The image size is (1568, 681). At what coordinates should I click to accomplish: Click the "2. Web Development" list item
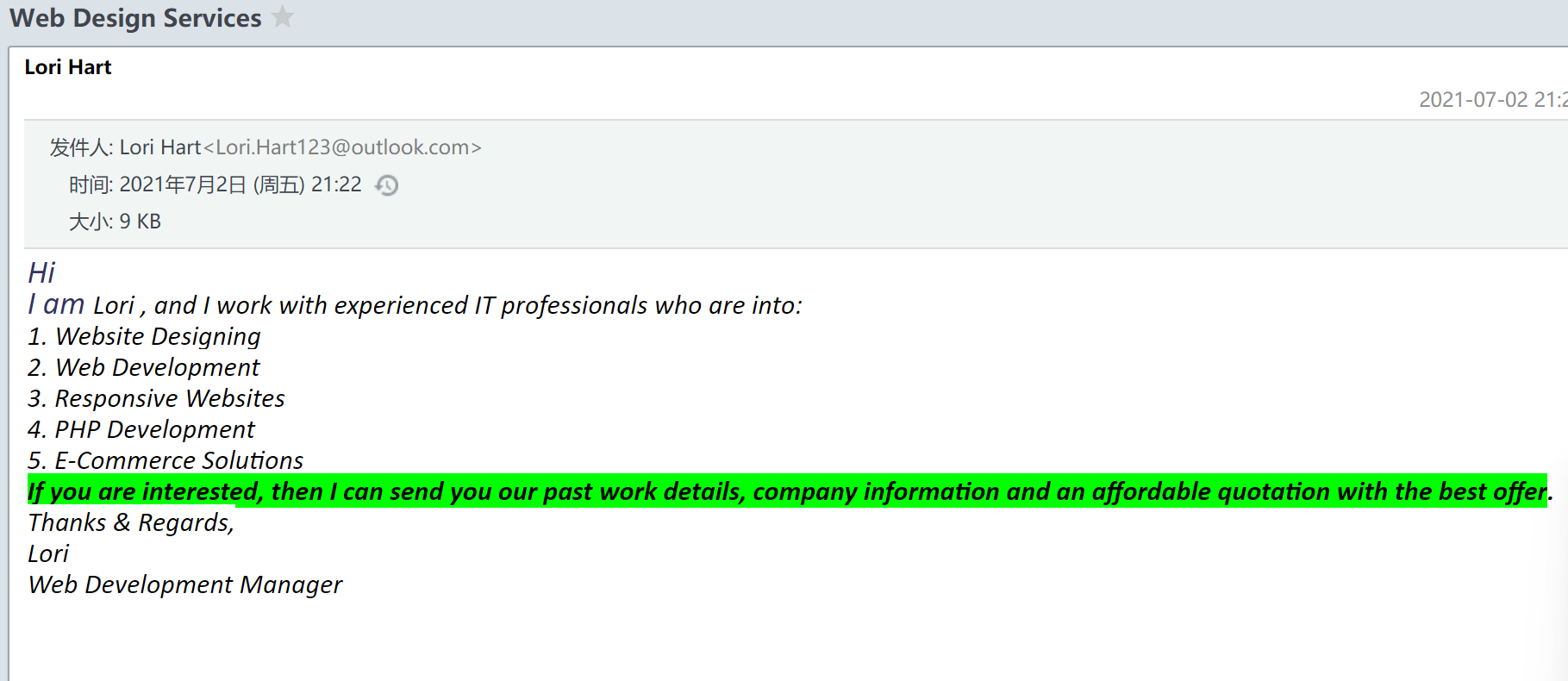(143, 367)
